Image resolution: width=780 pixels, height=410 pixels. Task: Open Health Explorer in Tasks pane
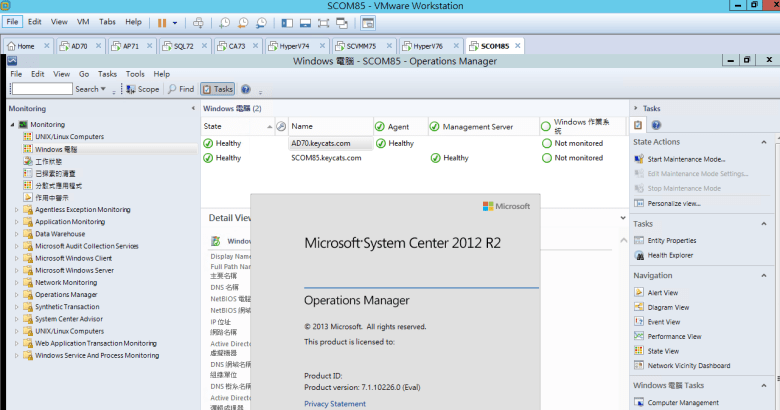[670, 255]
